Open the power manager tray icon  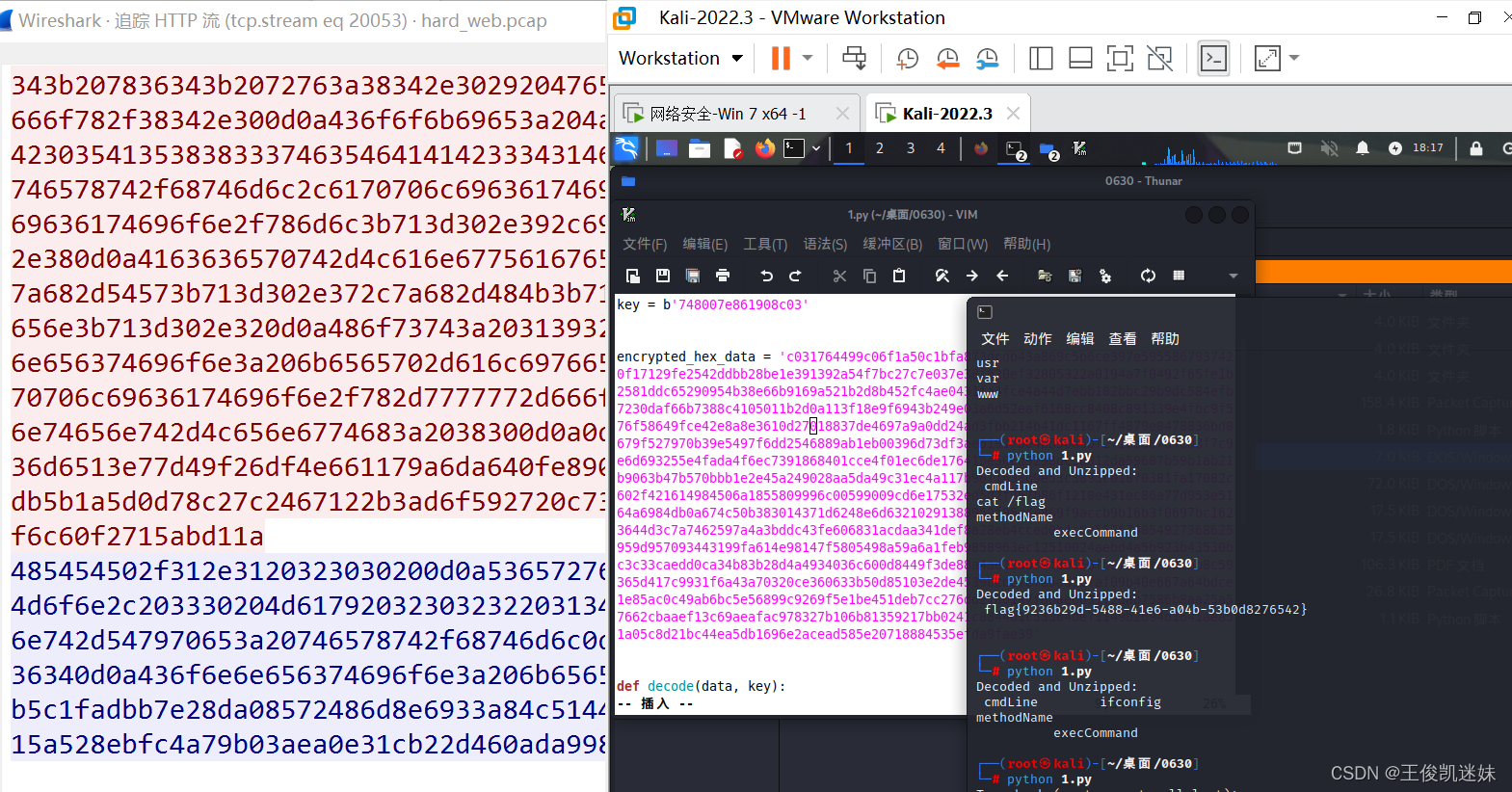pyautogui.click(x=1395, y=148)
